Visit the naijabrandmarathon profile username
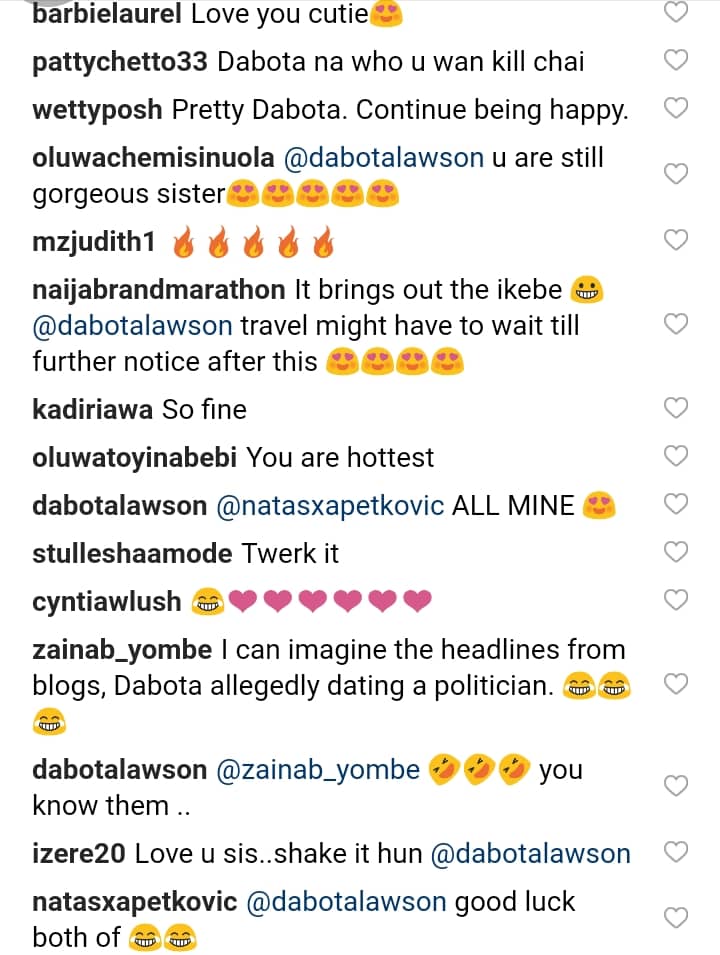720x955 pixels. [x=159, y=290]
